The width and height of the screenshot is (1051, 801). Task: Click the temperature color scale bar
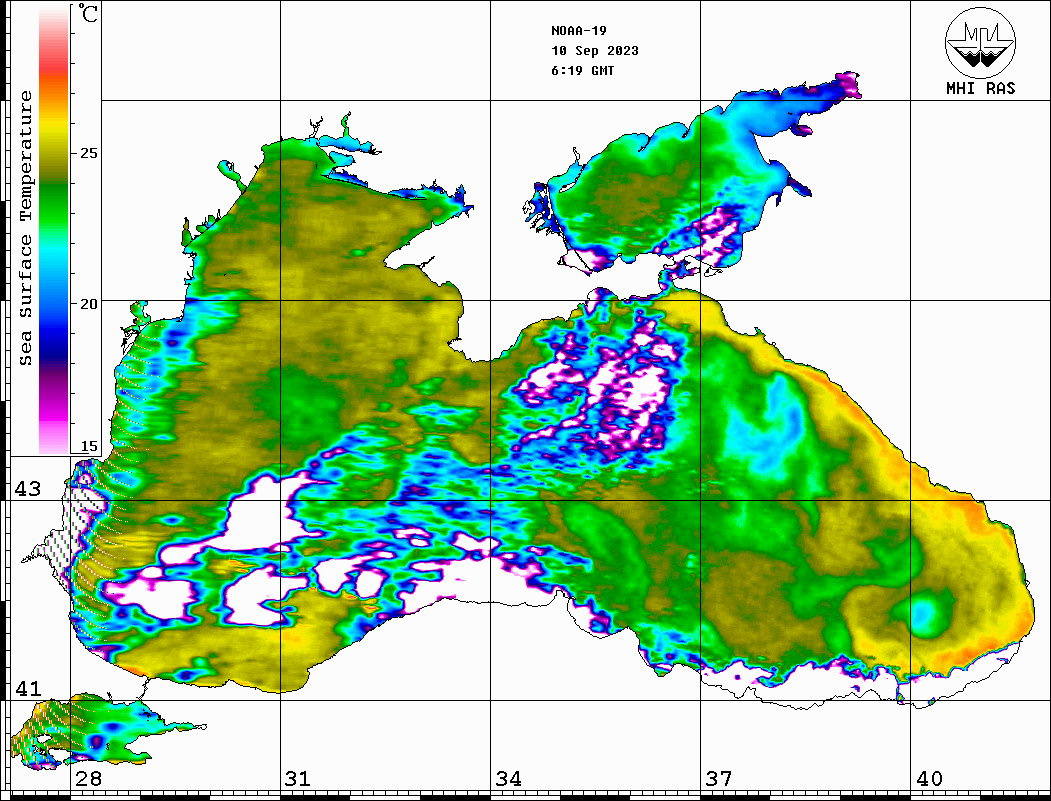tap(54, 229)
